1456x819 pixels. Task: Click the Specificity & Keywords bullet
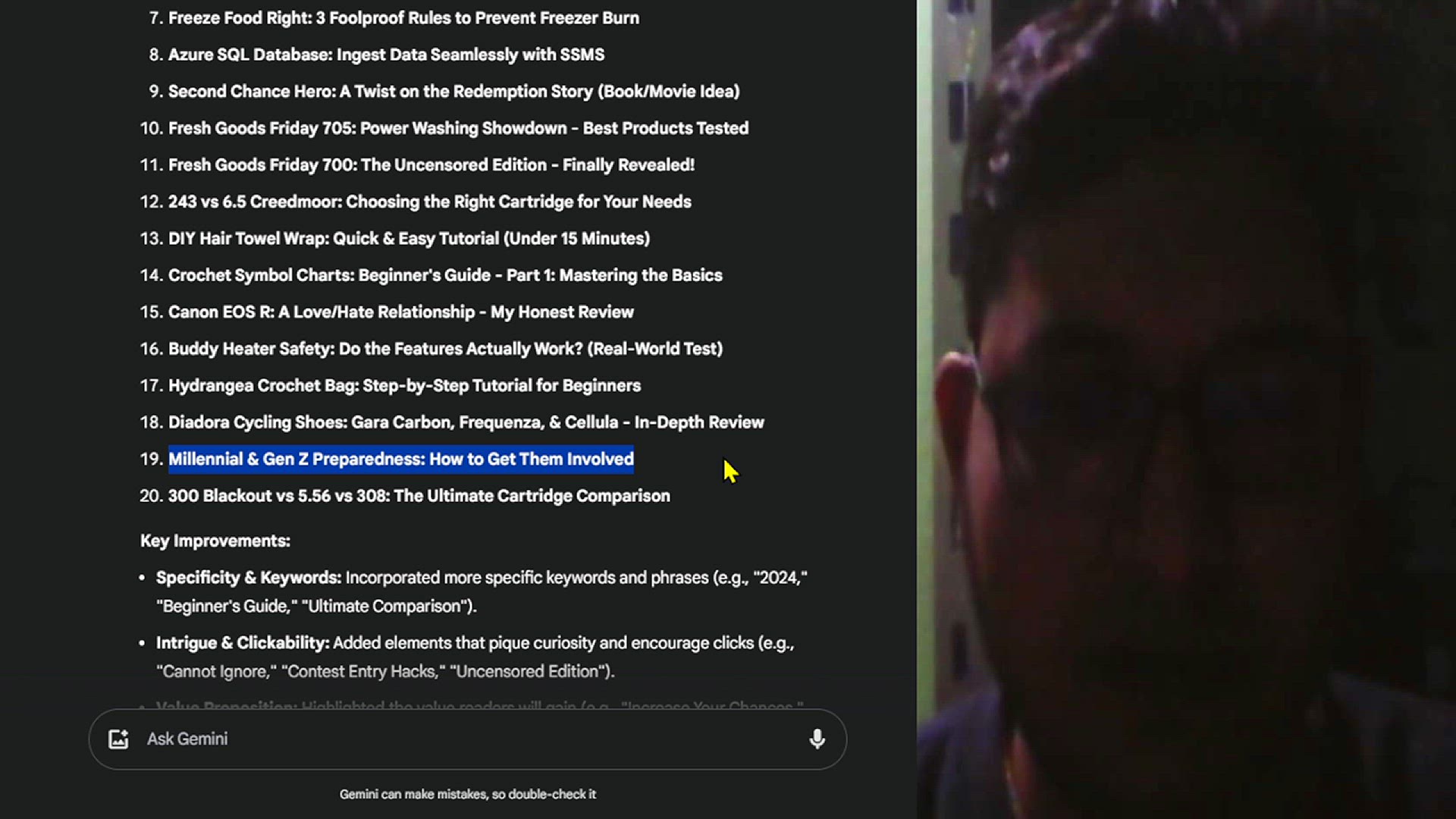click(x=482, y=591)
